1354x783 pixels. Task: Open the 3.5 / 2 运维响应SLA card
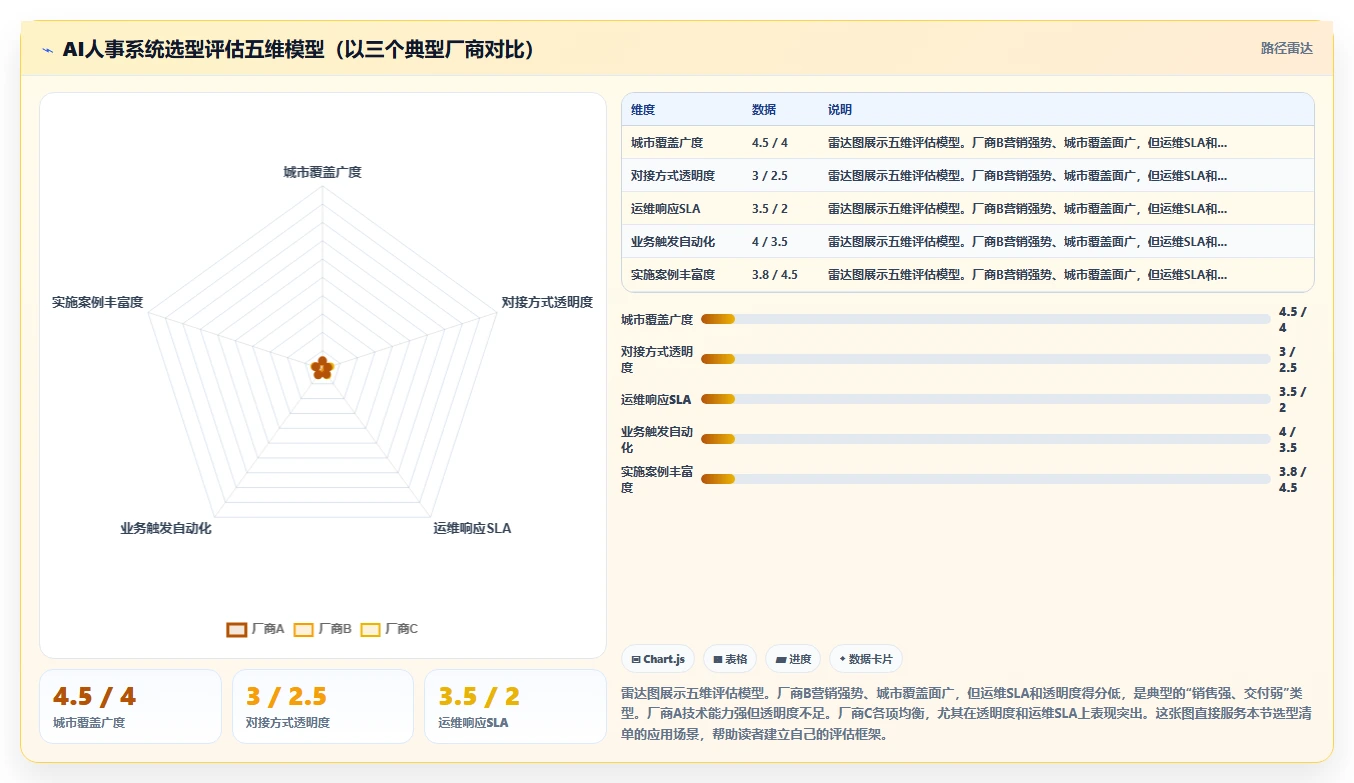pos(515,706)
